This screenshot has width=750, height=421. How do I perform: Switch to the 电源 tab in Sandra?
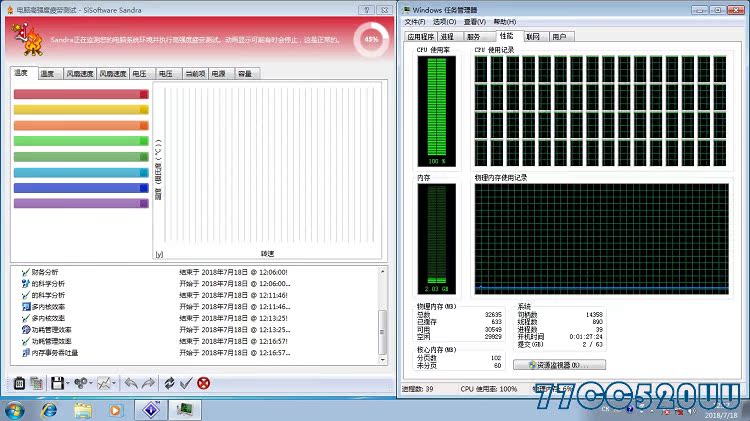[219, 74]
